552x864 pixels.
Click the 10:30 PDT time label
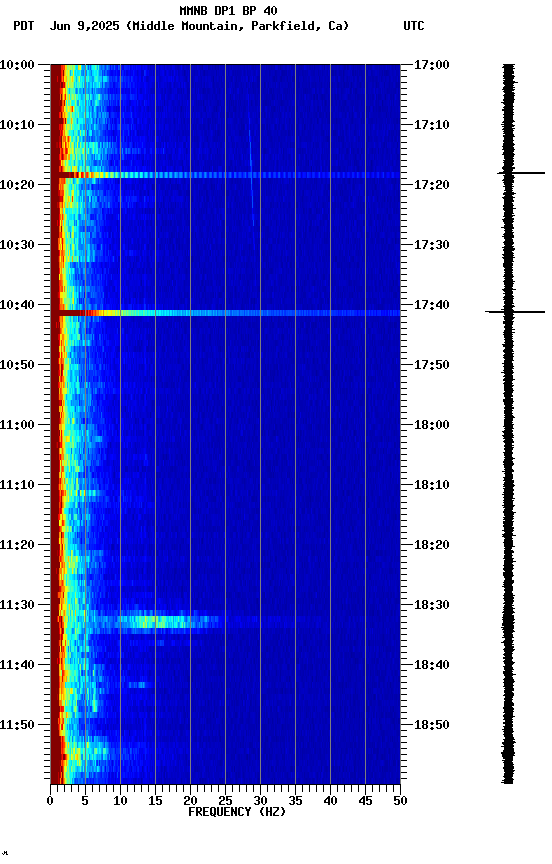tap(17, 245)
